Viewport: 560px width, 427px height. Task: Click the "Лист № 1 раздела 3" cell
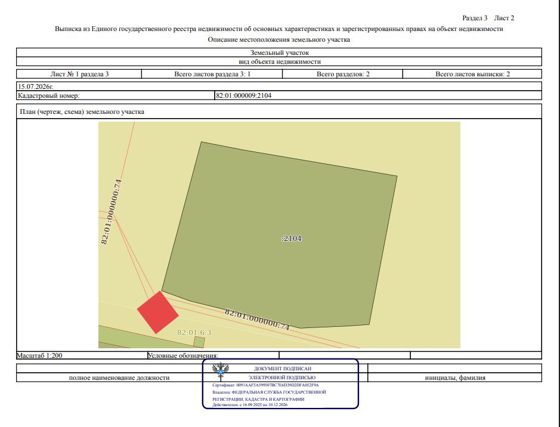[79, 74]
